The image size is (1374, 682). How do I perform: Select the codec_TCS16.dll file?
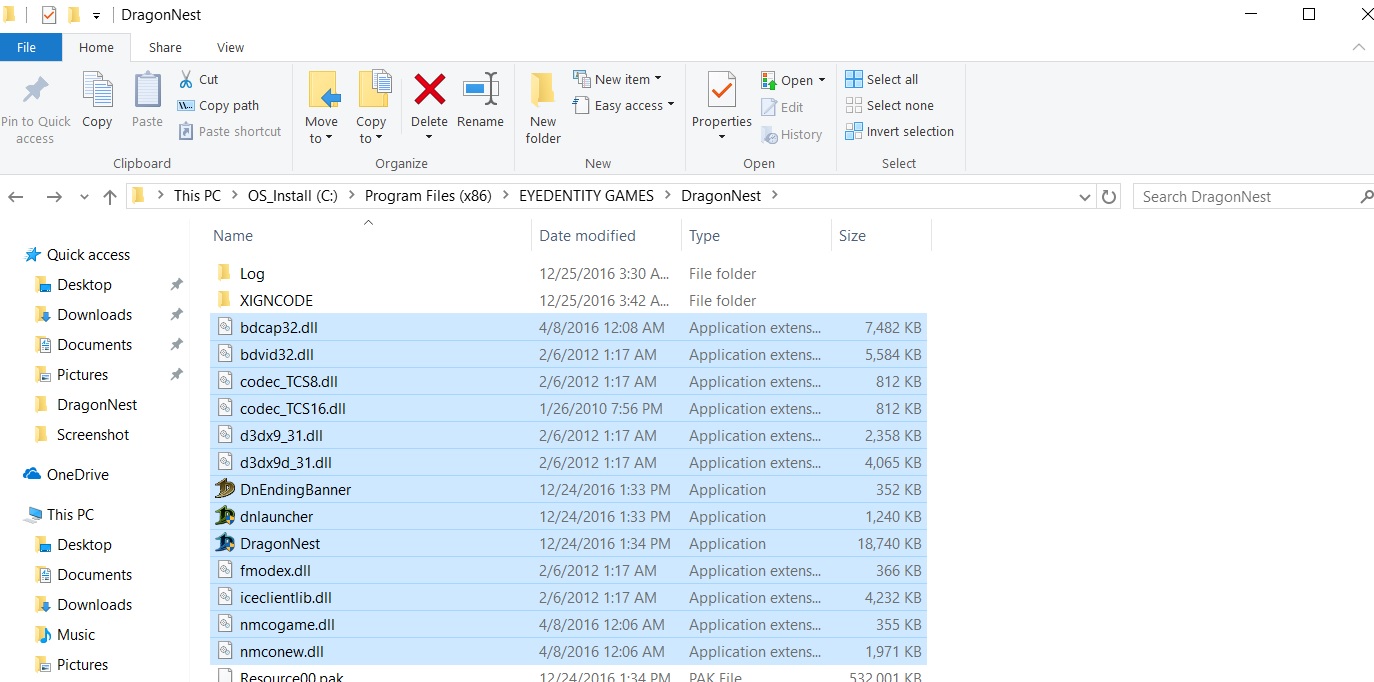pos(568,408)
